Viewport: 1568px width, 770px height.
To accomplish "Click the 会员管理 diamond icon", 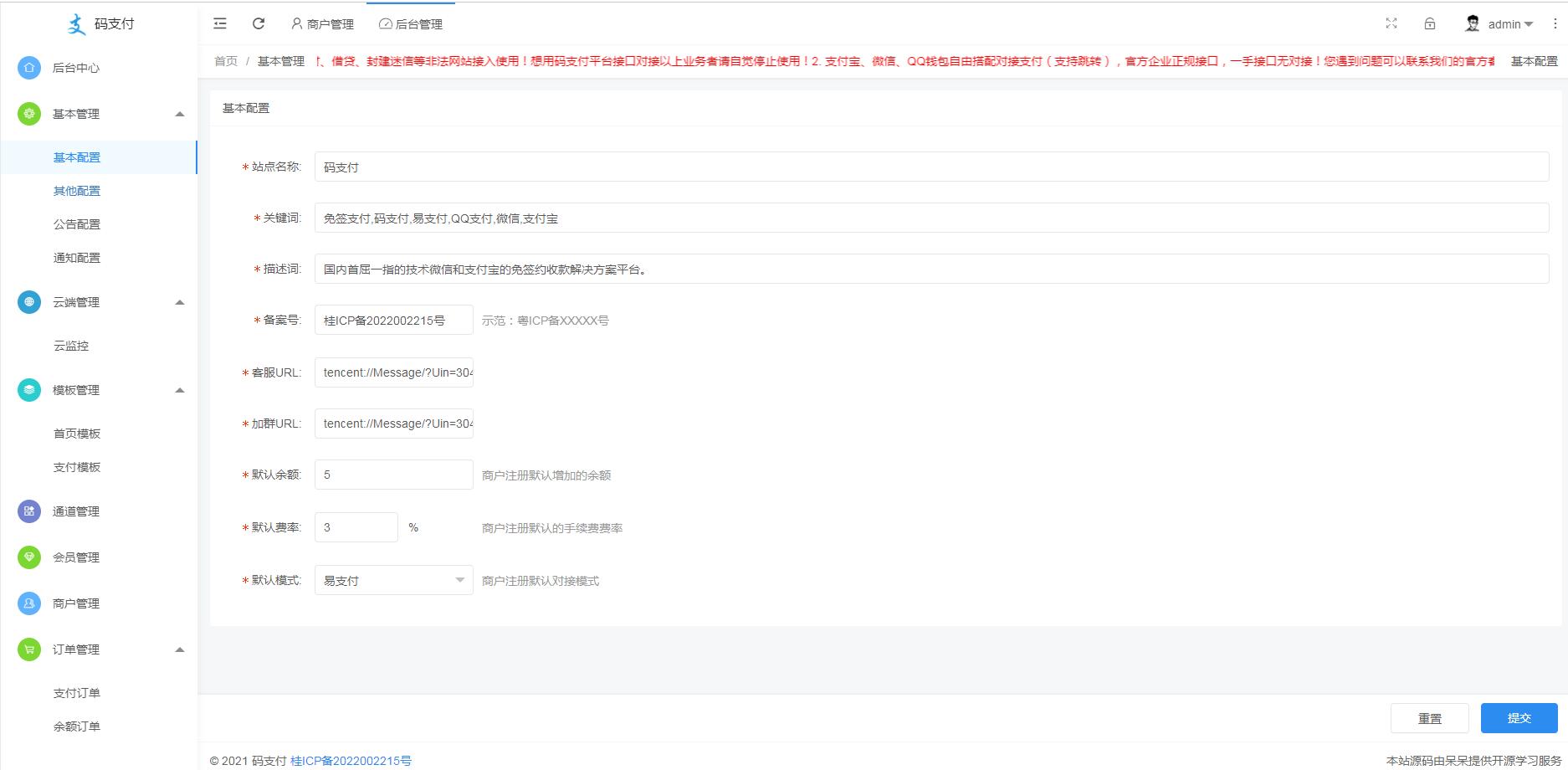I will tap(29, 557).
